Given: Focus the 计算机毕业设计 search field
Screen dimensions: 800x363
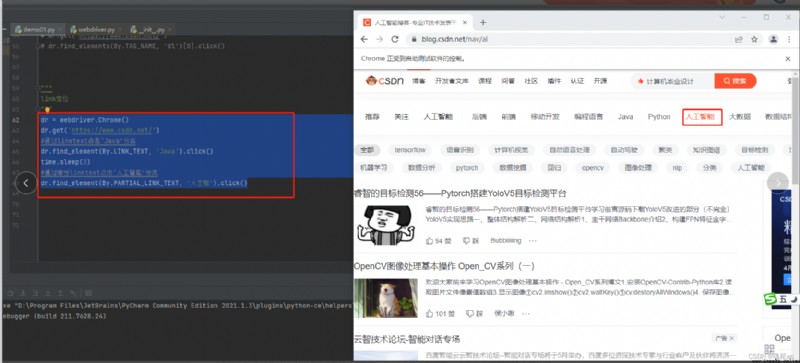Looking at the screenshot, I should click(x=672, y=81).
